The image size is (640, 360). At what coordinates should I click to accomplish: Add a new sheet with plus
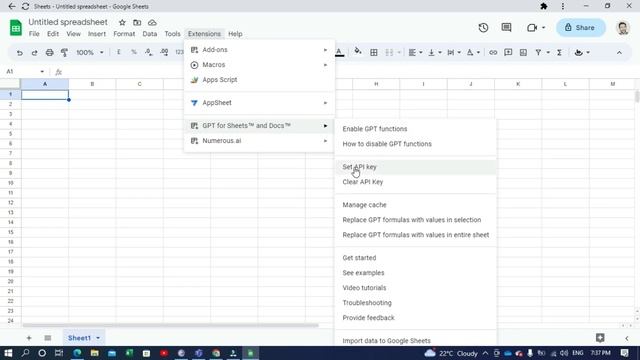pos(29,338)
